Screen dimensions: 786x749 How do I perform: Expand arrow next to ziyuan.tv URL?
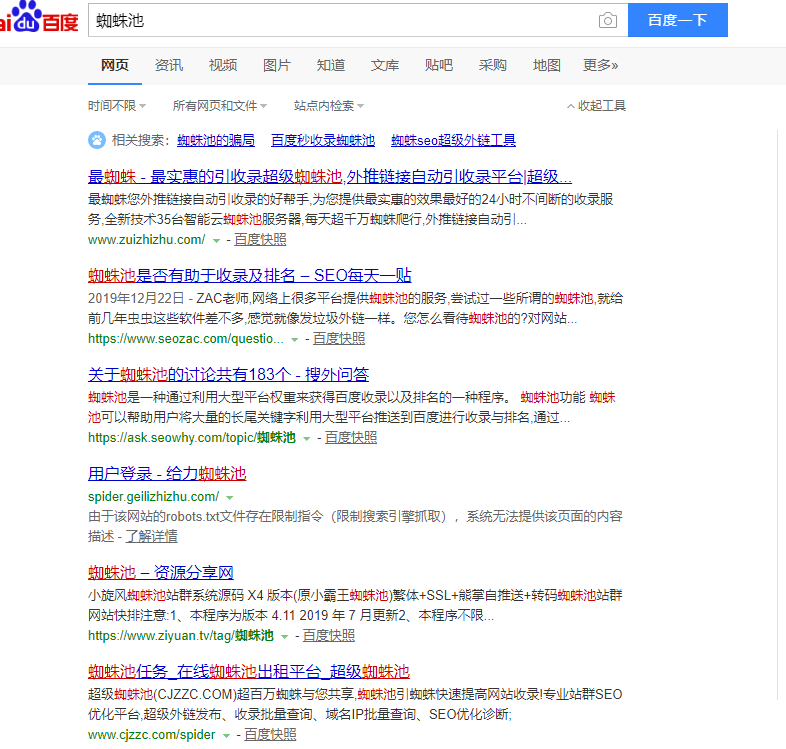pyautogui.click(x=285, y=637)
